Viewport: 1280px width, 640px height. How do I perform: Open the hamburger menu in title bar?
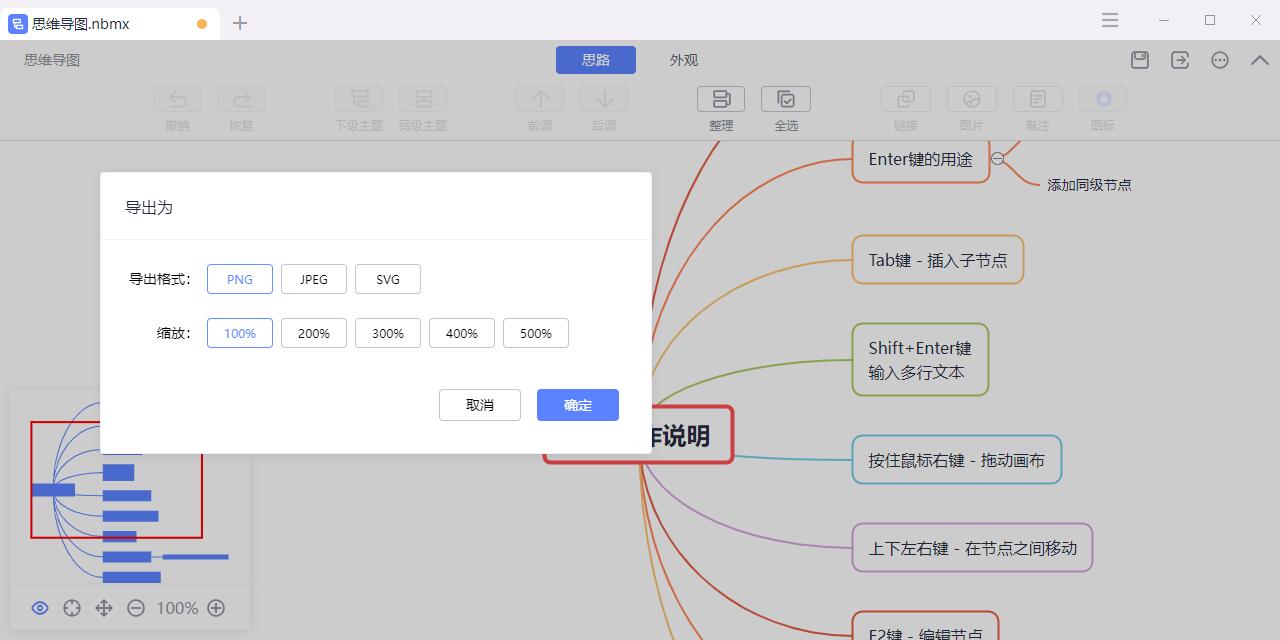pyautogui.click(x=1110, y=20)
